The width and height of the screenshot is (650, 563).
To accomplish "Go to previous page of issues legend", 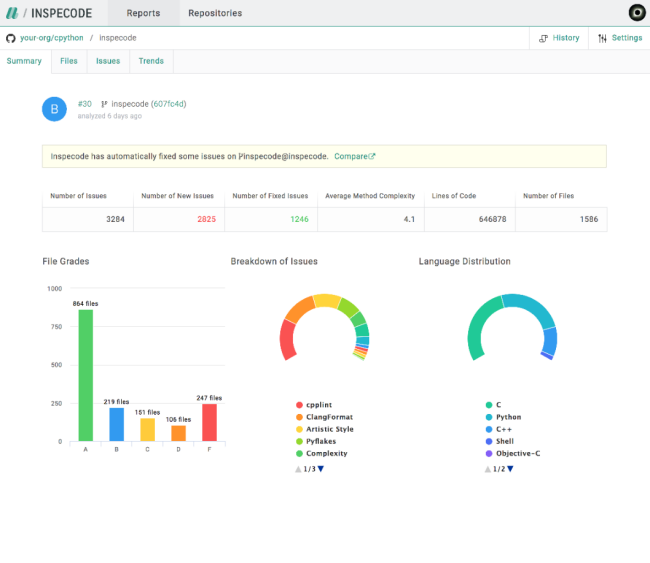I will pyautogui.click(x=298, y=469).
